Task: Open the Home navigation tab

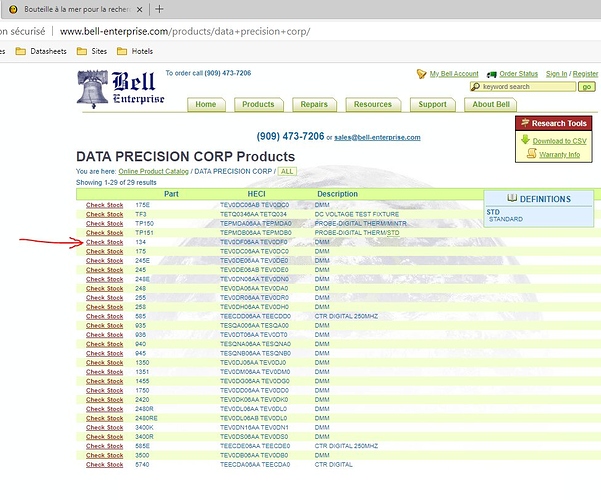Action: [x=206, y=104]
